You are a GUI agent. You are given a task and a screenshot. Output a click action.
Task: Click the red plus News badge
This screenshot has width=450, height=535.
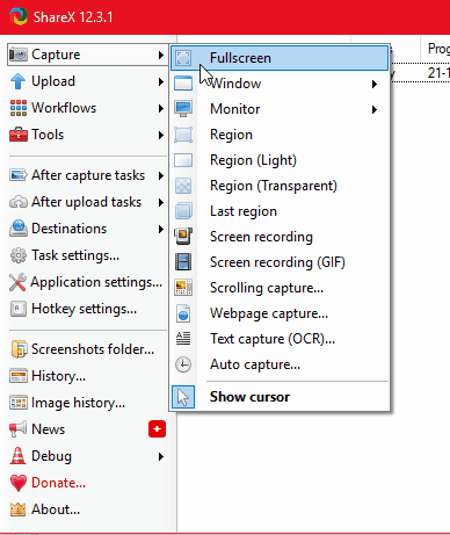click(157, 429)
